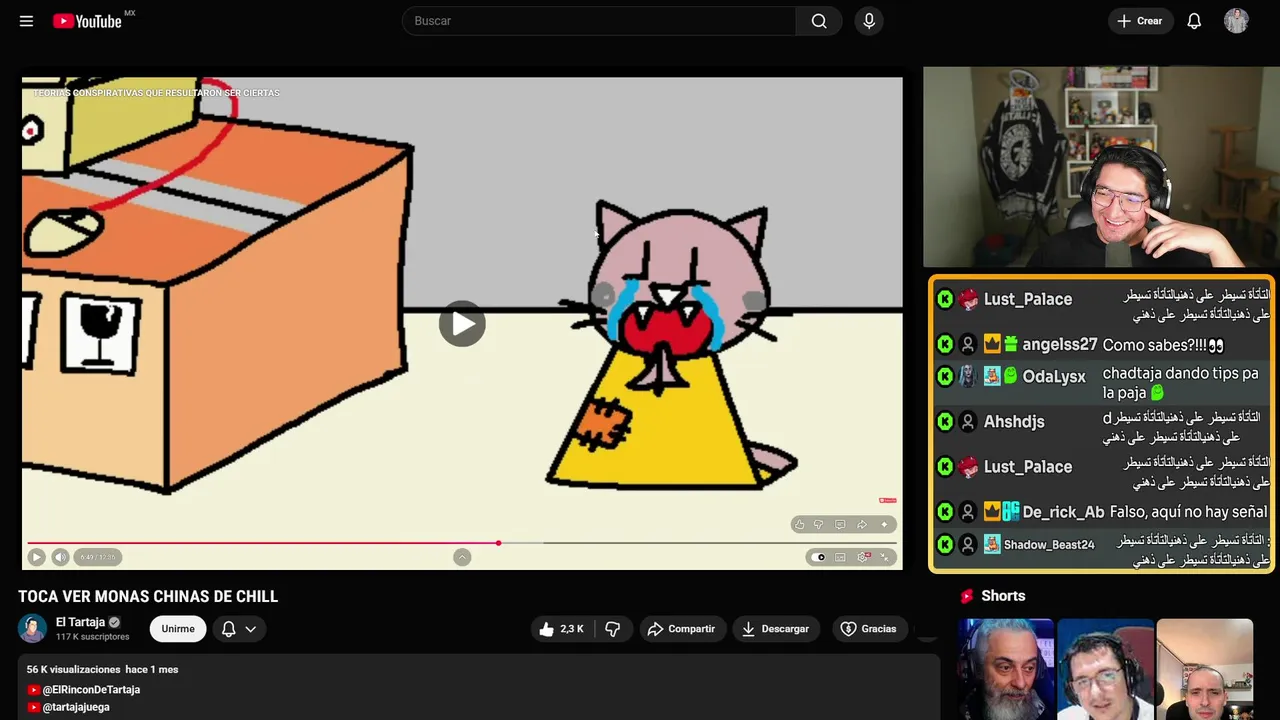Click the title 'TOCA VER MONAS CHINAS DE CHILL'
This screenshot has width=1280, height=720.
coord(148,596)
